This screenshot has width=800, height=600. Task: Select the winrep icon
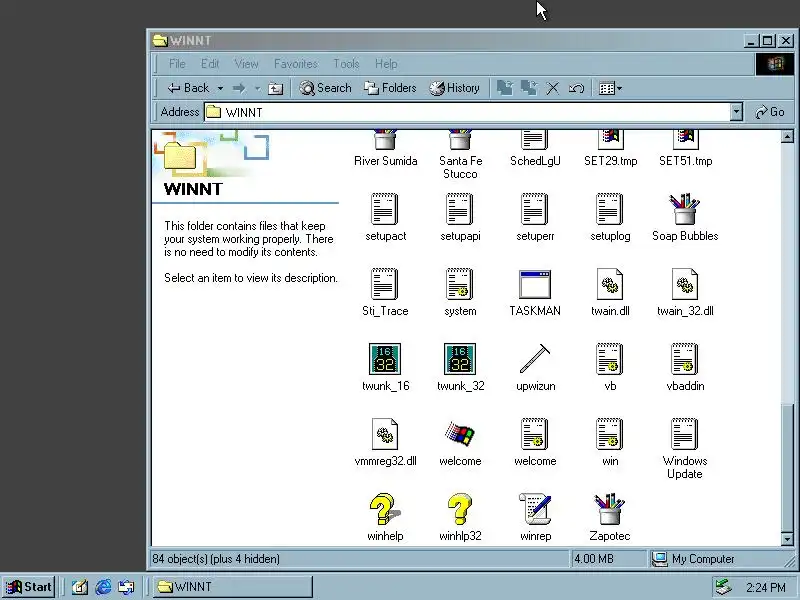[535, 509]
